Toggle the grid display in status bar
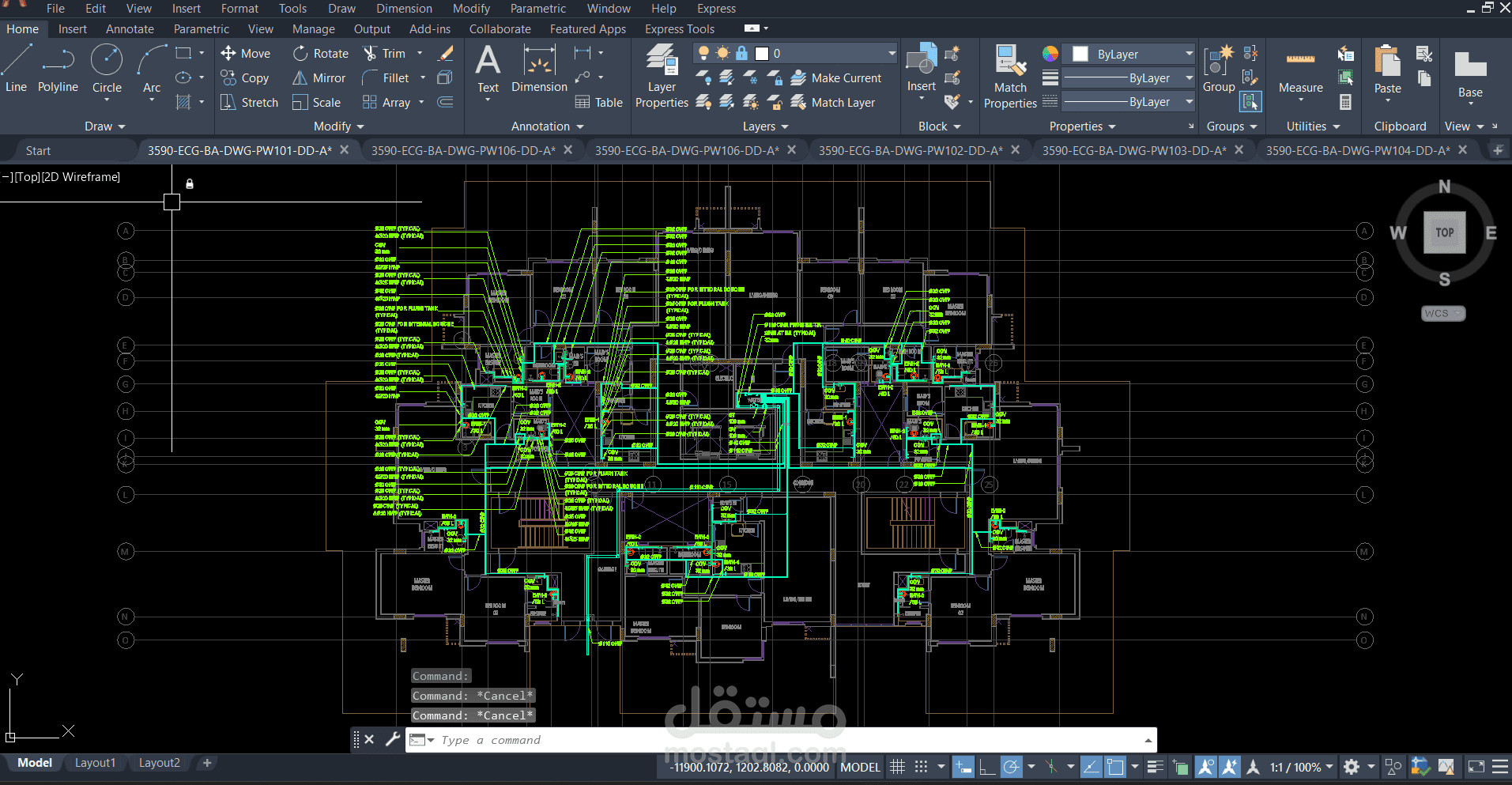This screenshot has width=1512, height=785. click(897, 767)
